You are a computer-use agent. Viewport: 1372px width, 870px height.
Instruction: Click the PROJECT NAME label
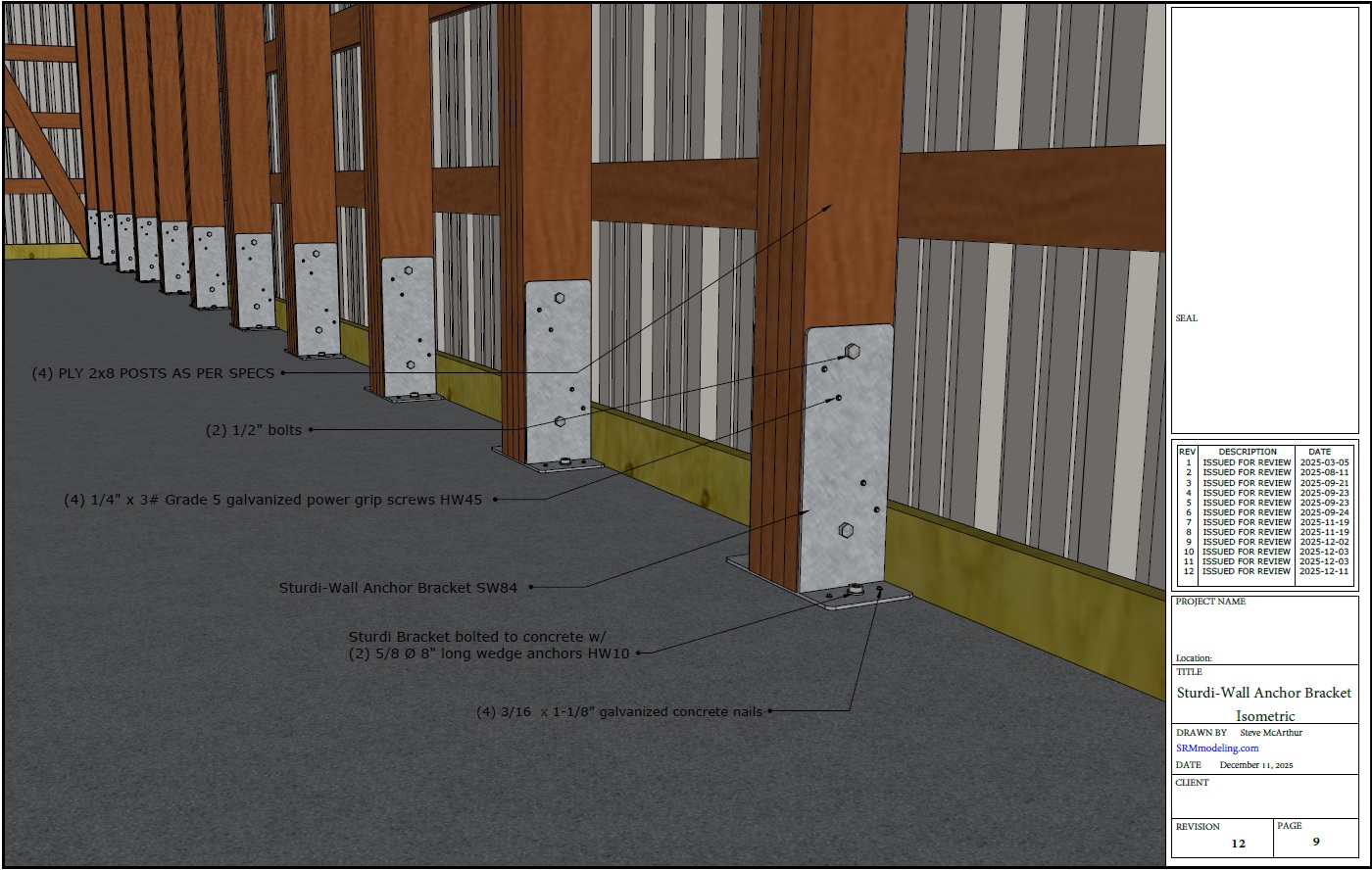1210,602
